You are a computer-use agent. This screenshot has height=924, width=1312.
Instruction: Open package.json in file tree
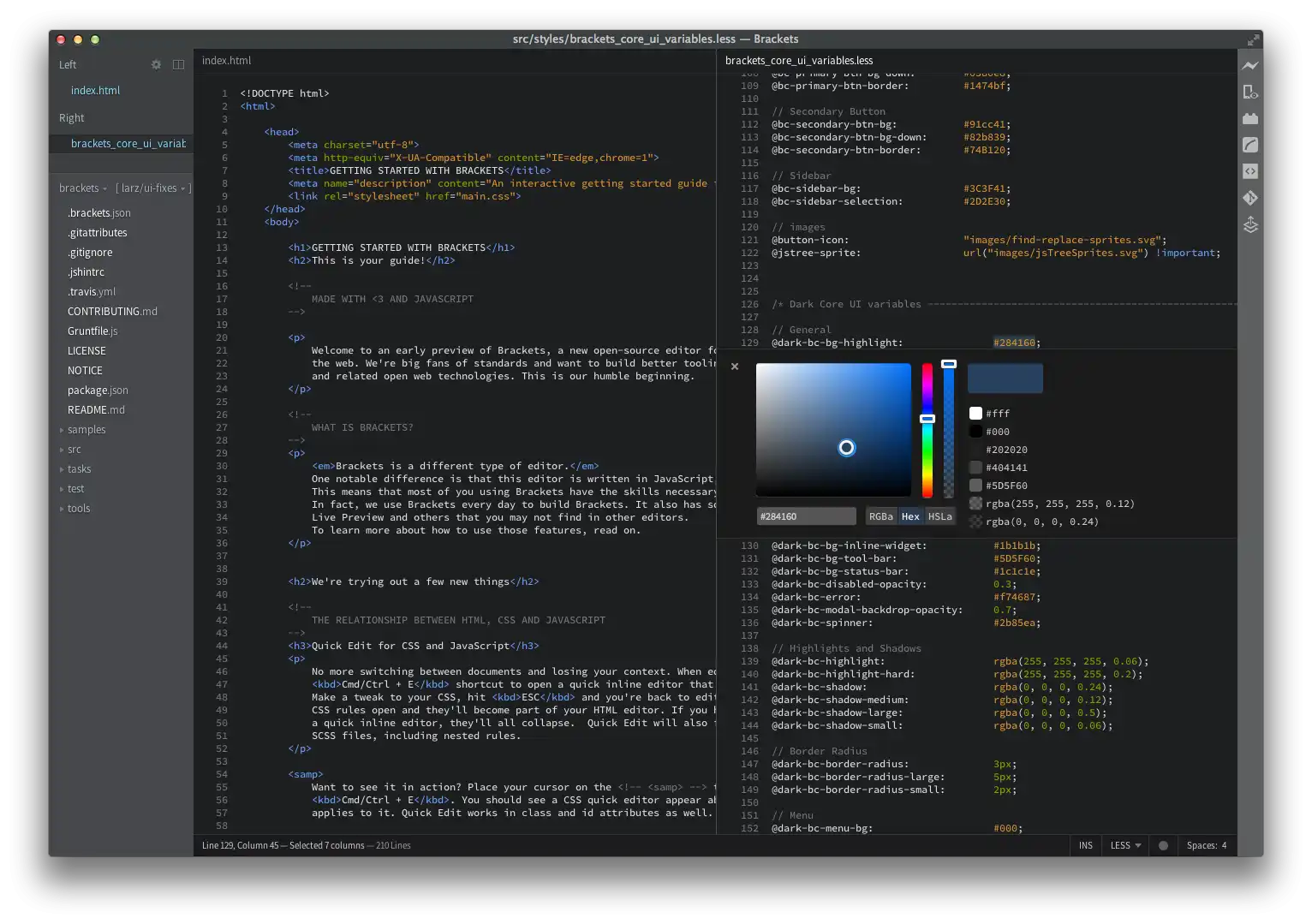(98, 390)
